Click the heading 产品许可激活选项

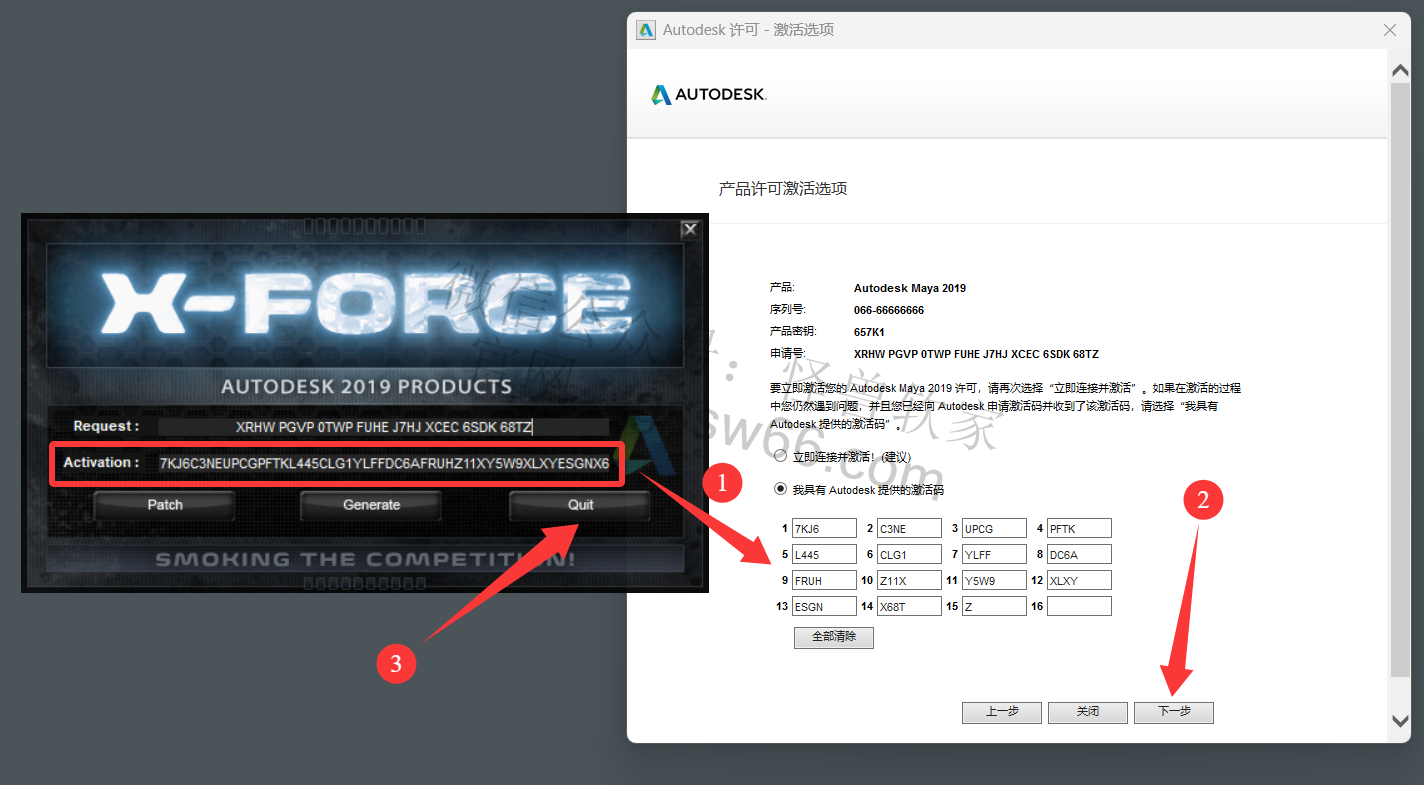click(783, 188)
